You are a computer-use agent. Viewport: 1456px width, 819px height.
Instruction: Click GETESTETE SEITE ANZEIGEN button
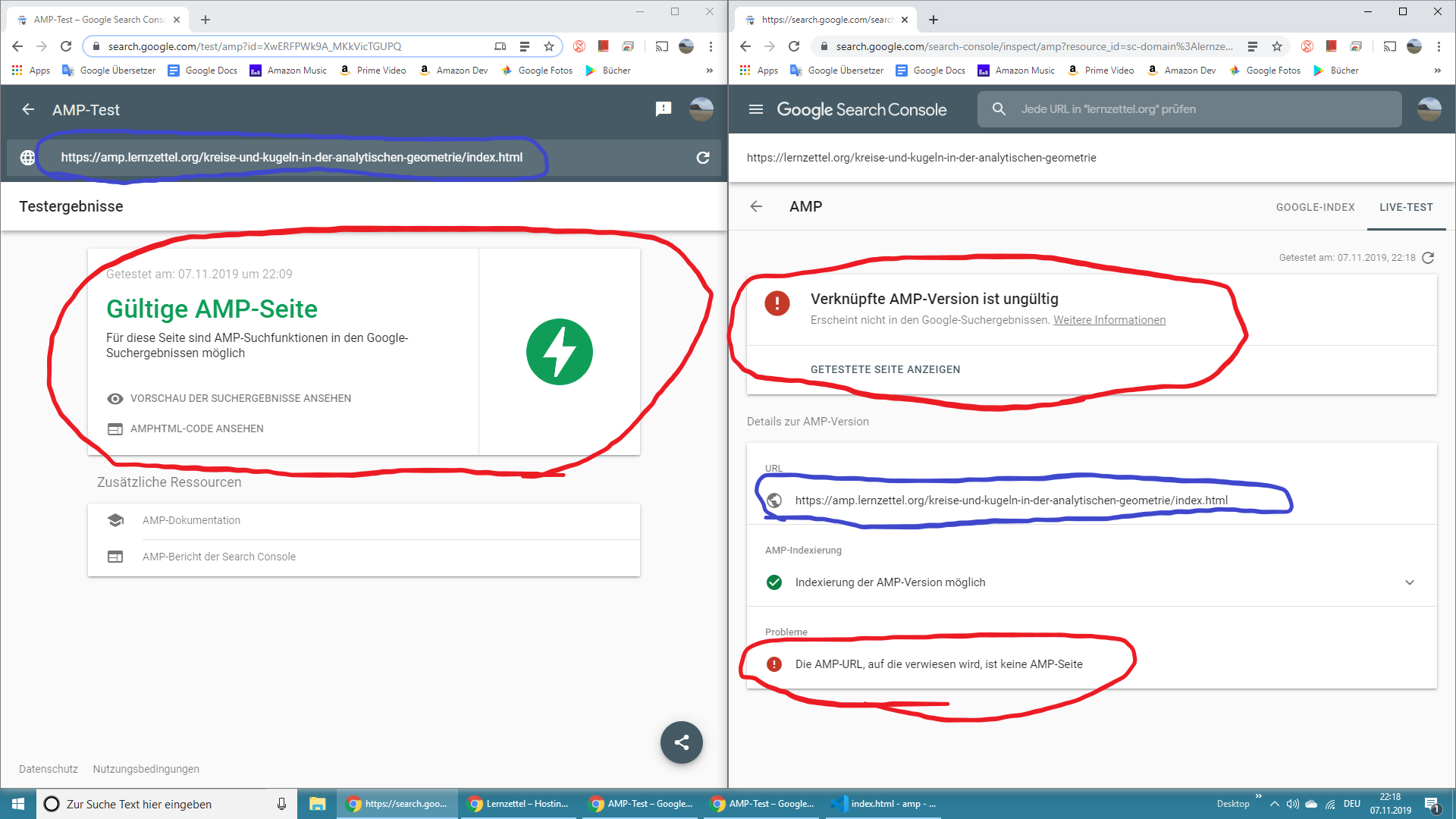[885, 369]
